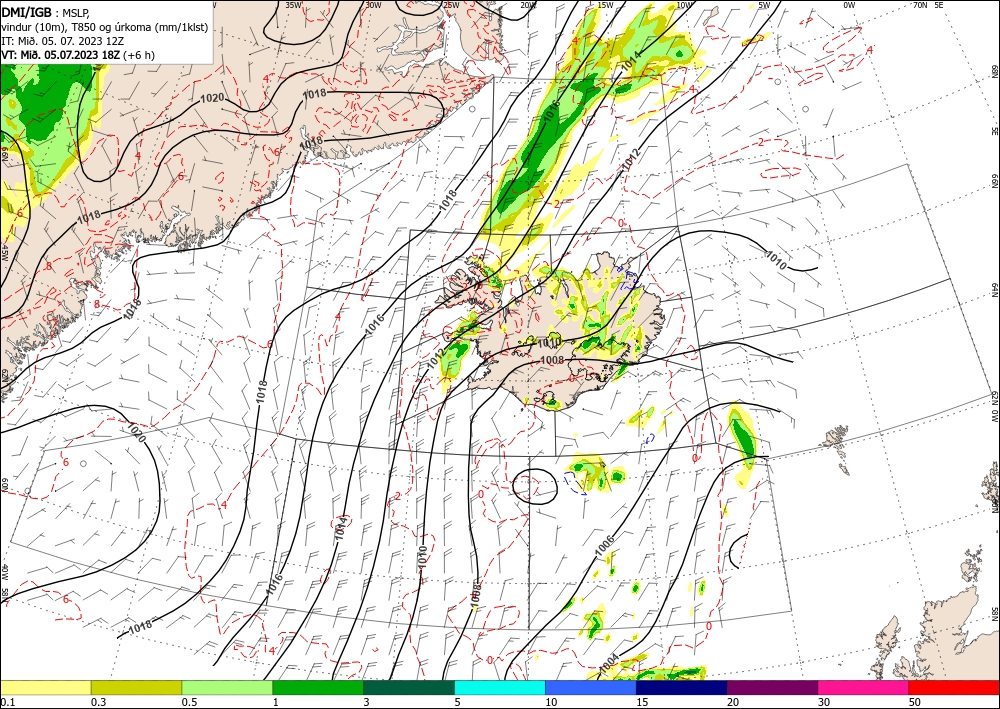Screen dimensions: 1000x709
Task: Click the pink 30 mm legend swatch
Action: pyautogui.click(x=864, y=687)
